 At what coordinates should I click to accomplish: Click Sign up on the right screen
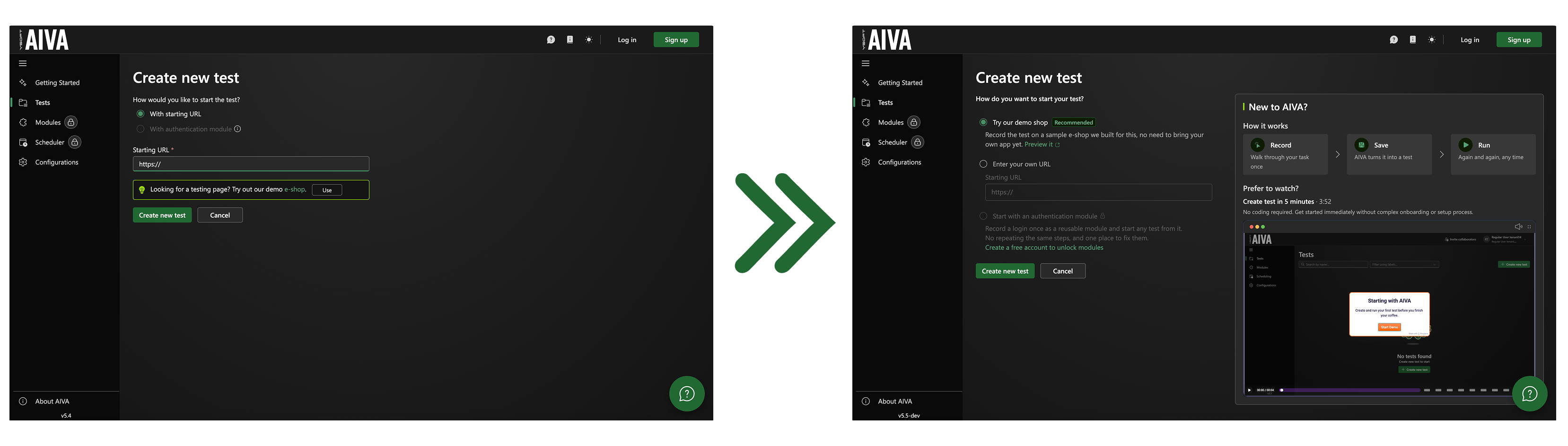click(1519, 40)
